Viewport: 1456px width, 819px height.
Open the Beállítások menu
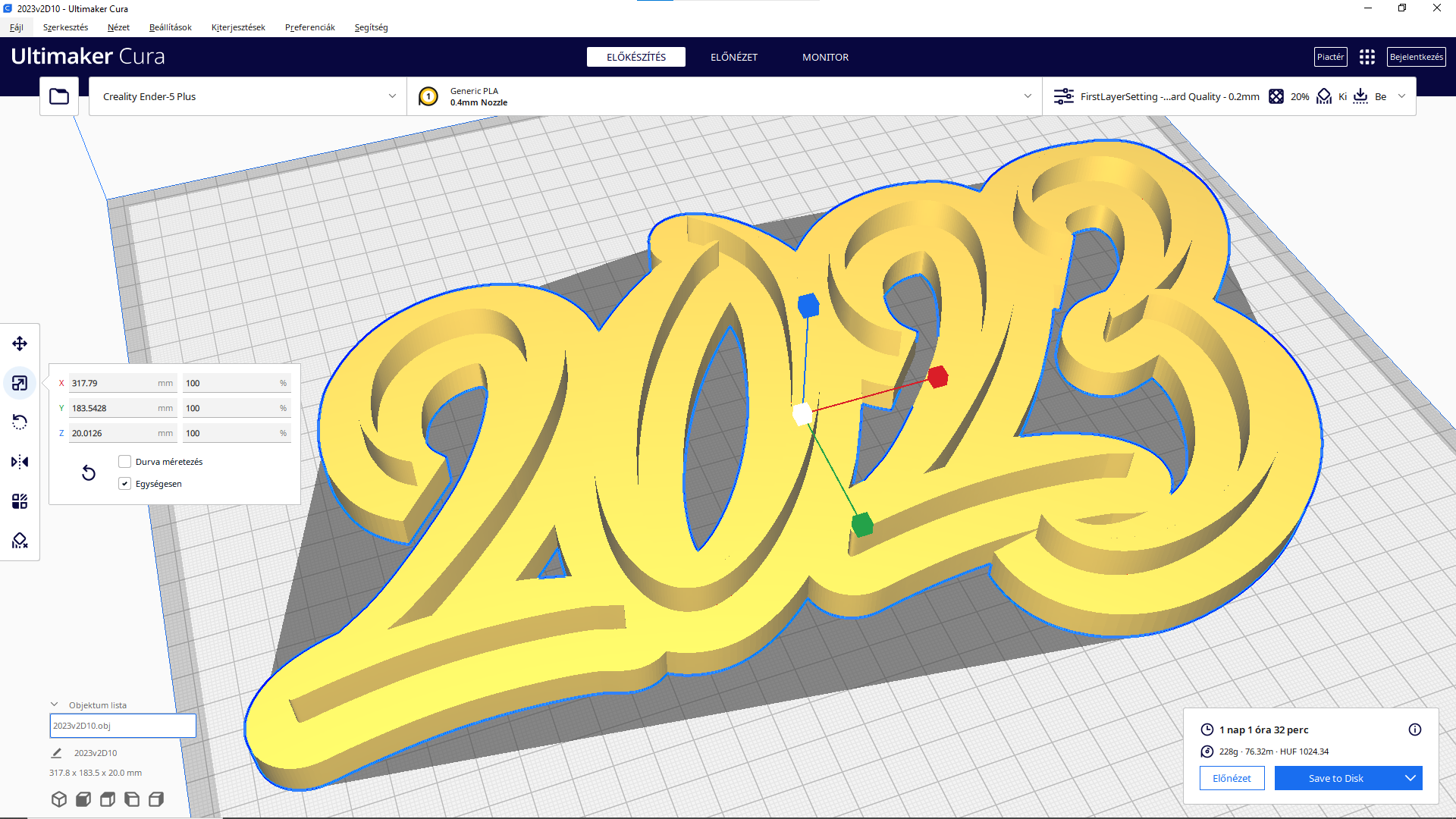(170, 27)
